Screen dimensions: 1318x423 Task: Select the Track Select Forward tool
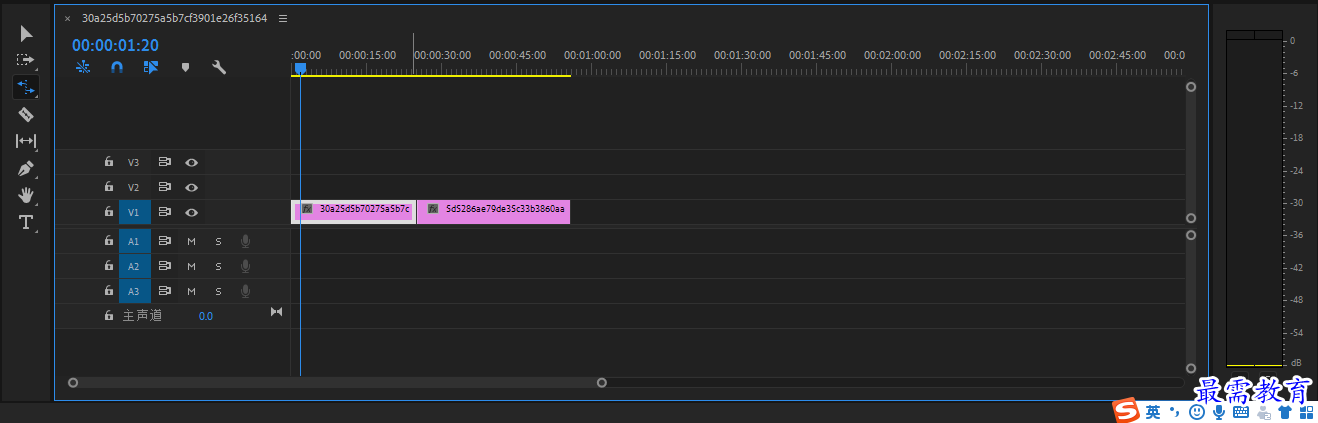pyautogui.click(x=26, y=60)
